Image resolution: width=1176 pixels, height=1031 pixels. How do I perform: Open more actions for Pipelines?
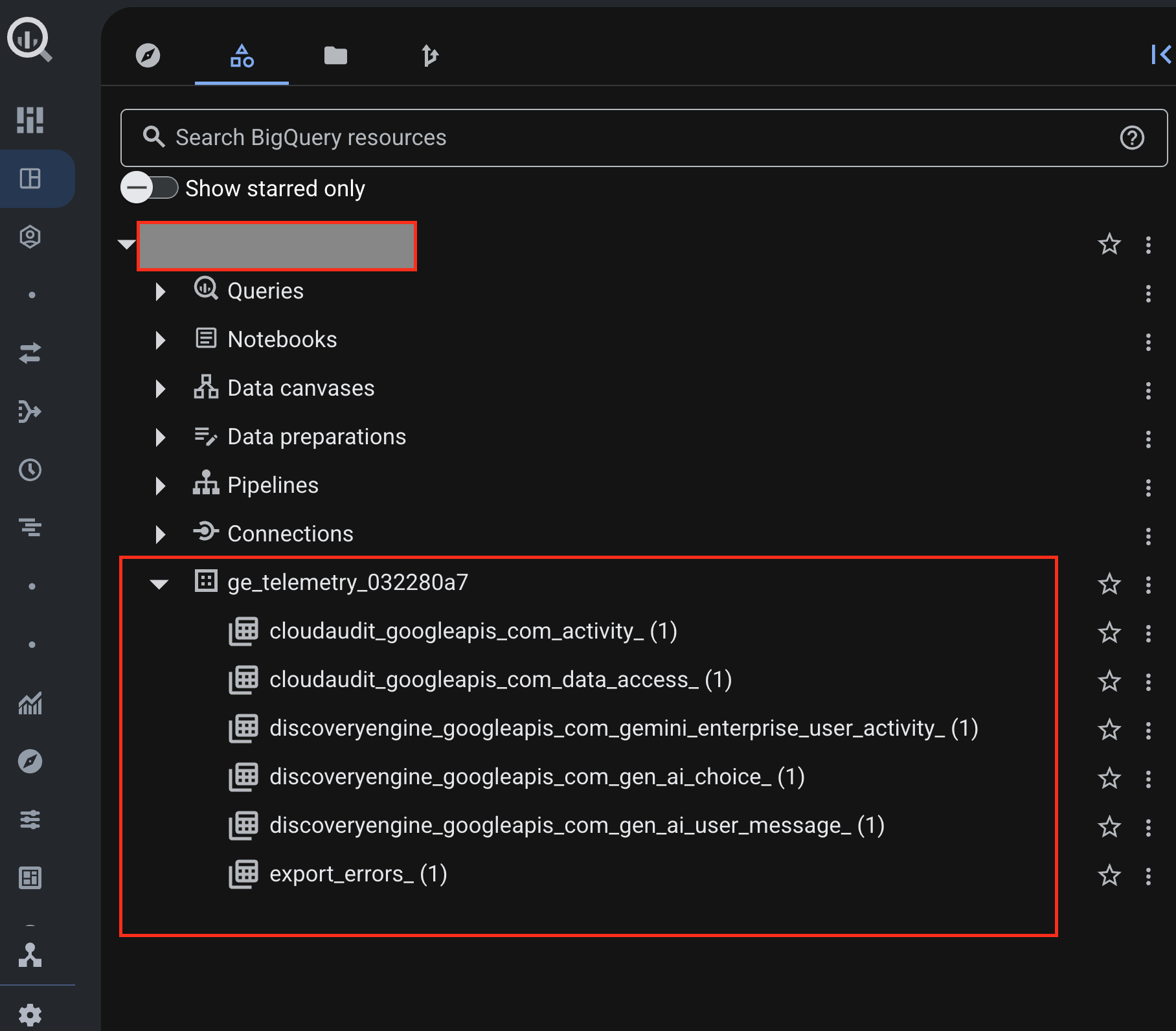pyautogui.click(x=1148, y=488)
